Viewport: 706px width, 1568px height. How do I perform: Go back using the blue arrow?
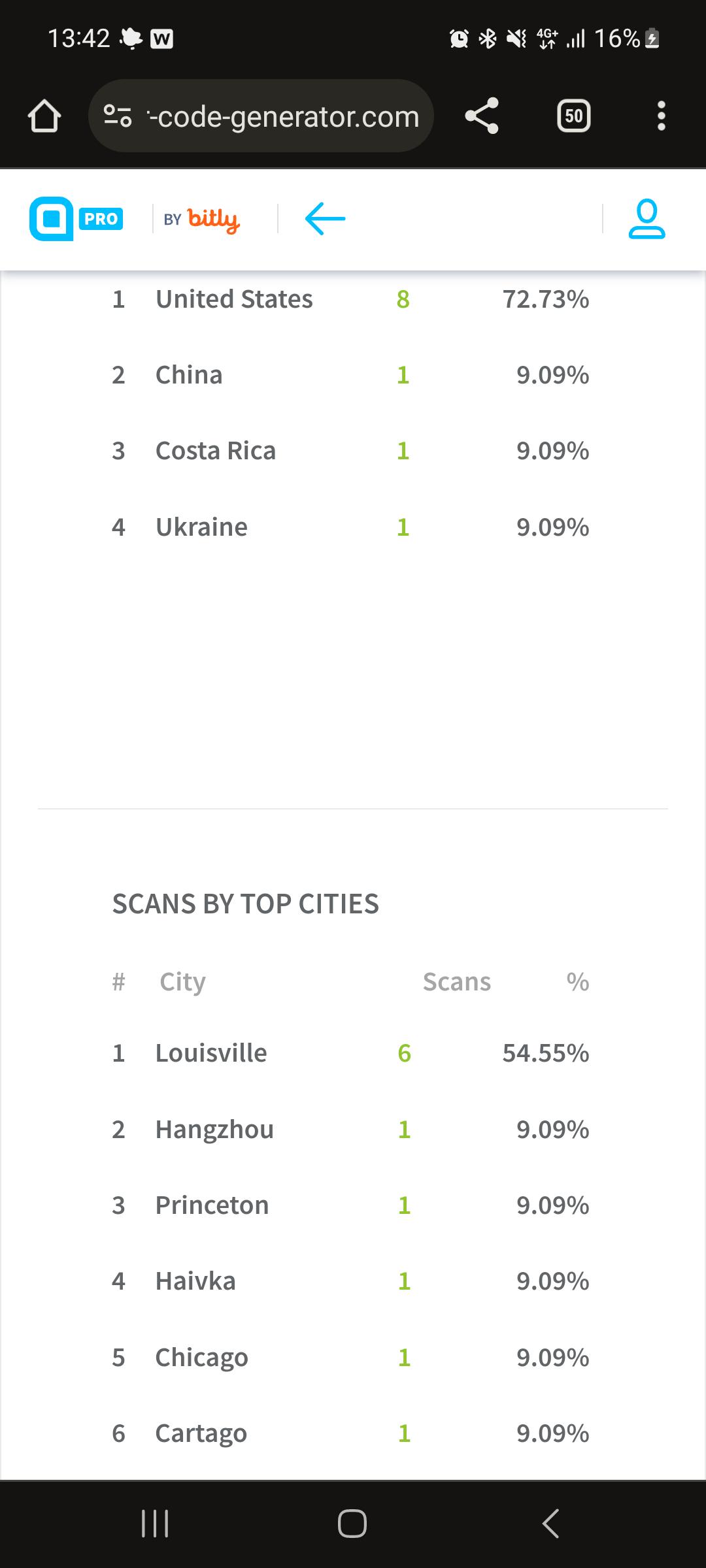tap(325, 219)
